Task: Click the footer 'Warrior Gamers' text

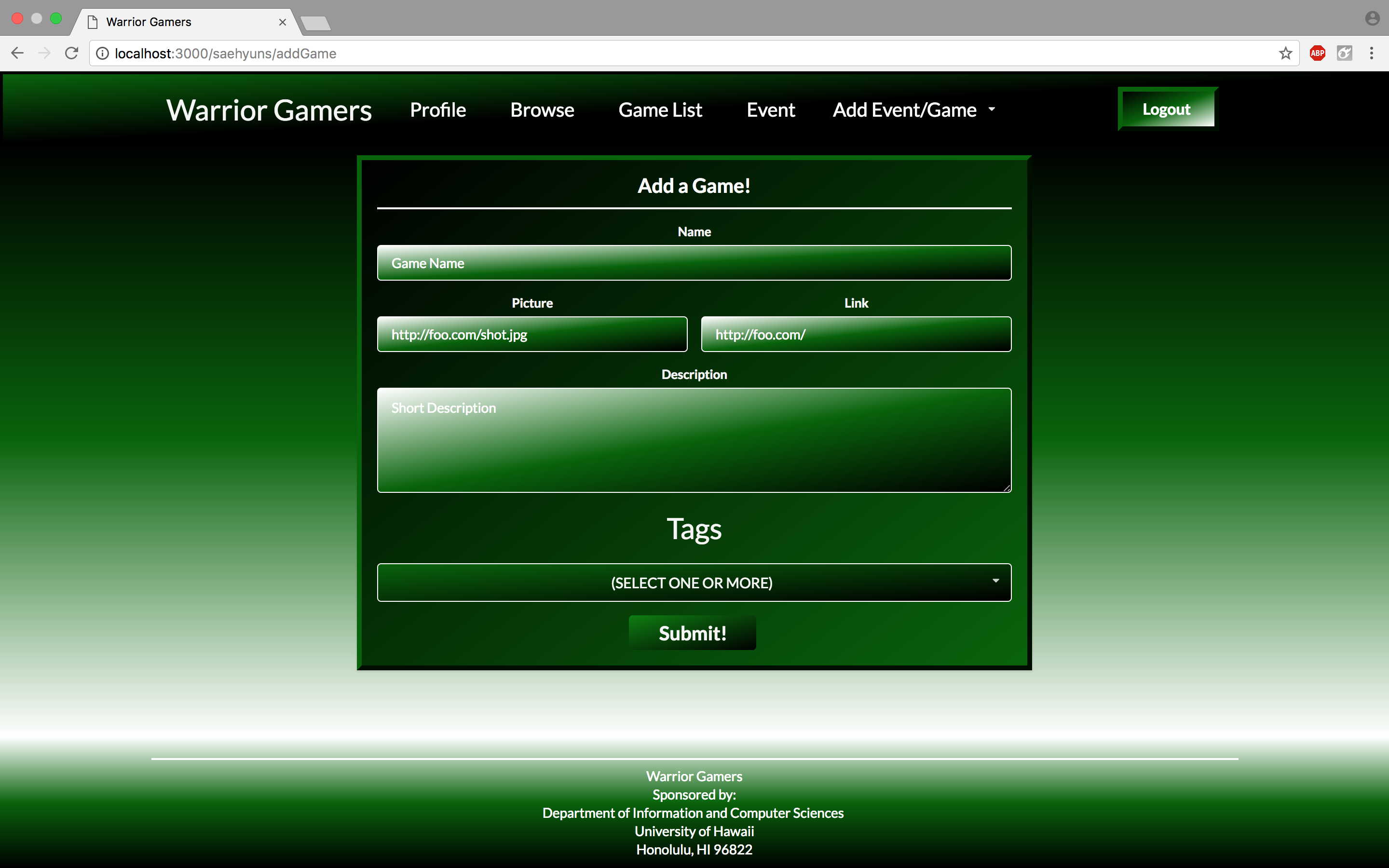Action: pyautogui.click(x=694, y=776)
